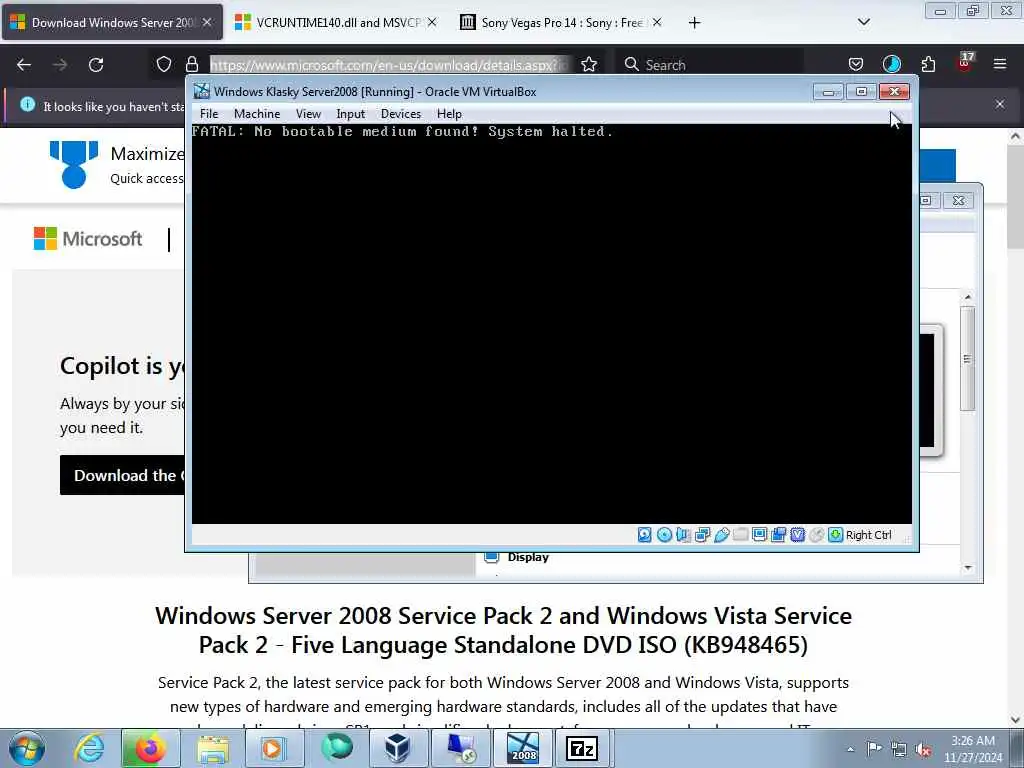Go back with Firefox back arrow

24,65
